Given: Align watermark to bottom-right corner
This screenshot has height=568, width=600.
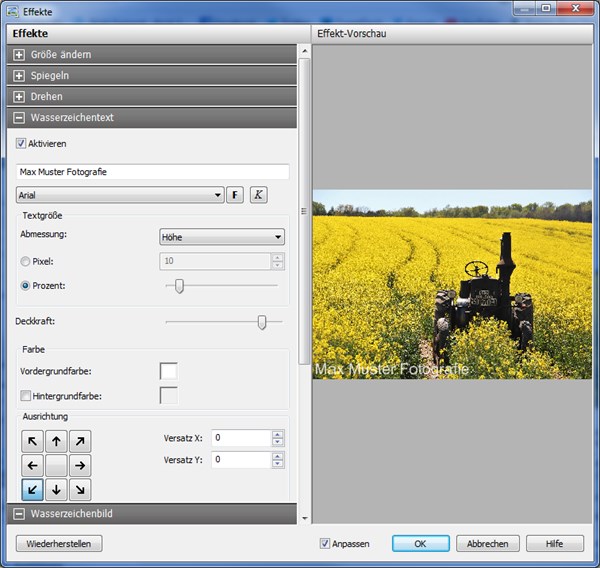Looking at the screenshot, I should click(80, 490).
